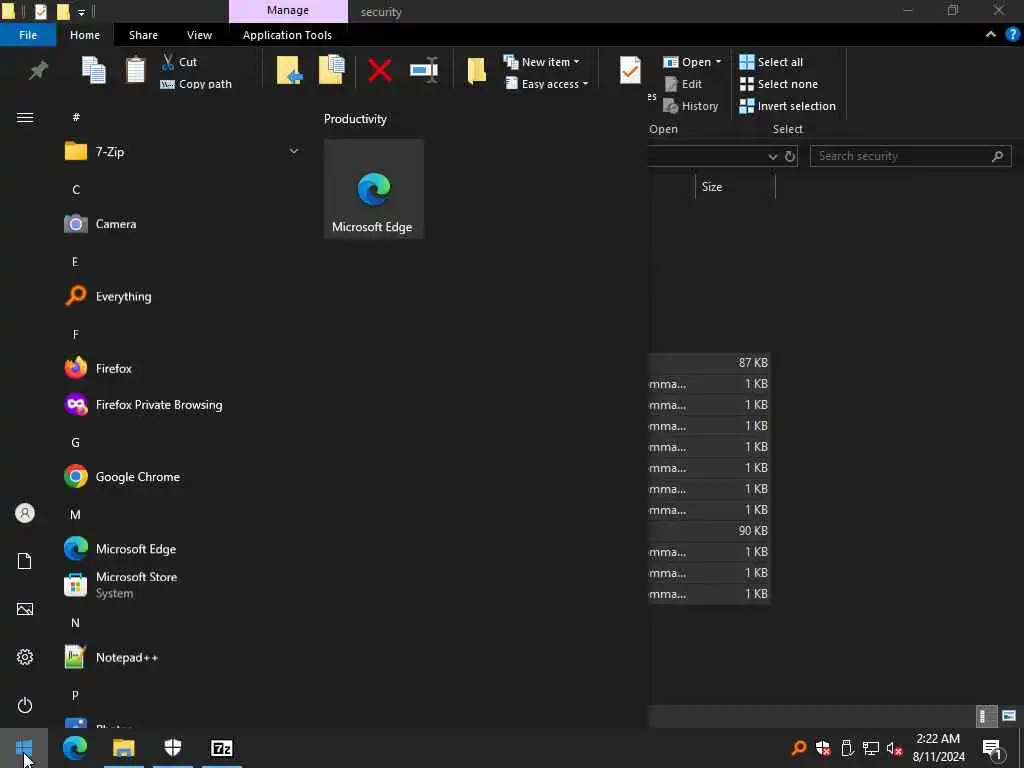Image resolution: width=1024 pixels, height=768 pixels.
Task: Expand the Start menu hamburger
Action: [x=25, y=118]
